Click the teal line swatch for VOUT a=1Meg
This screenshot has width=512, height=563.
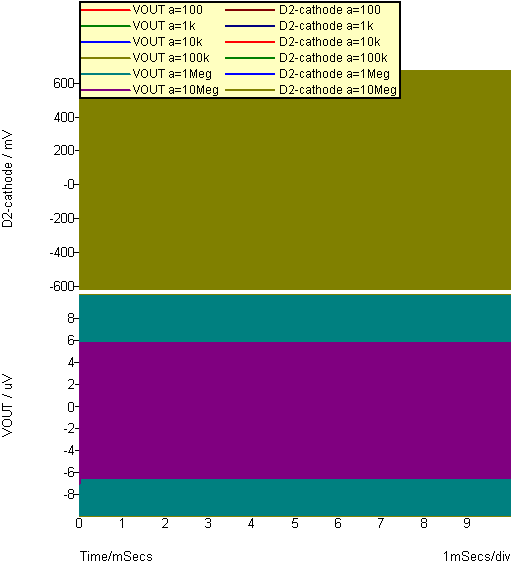pyautogui.click(x=106, y=74)
